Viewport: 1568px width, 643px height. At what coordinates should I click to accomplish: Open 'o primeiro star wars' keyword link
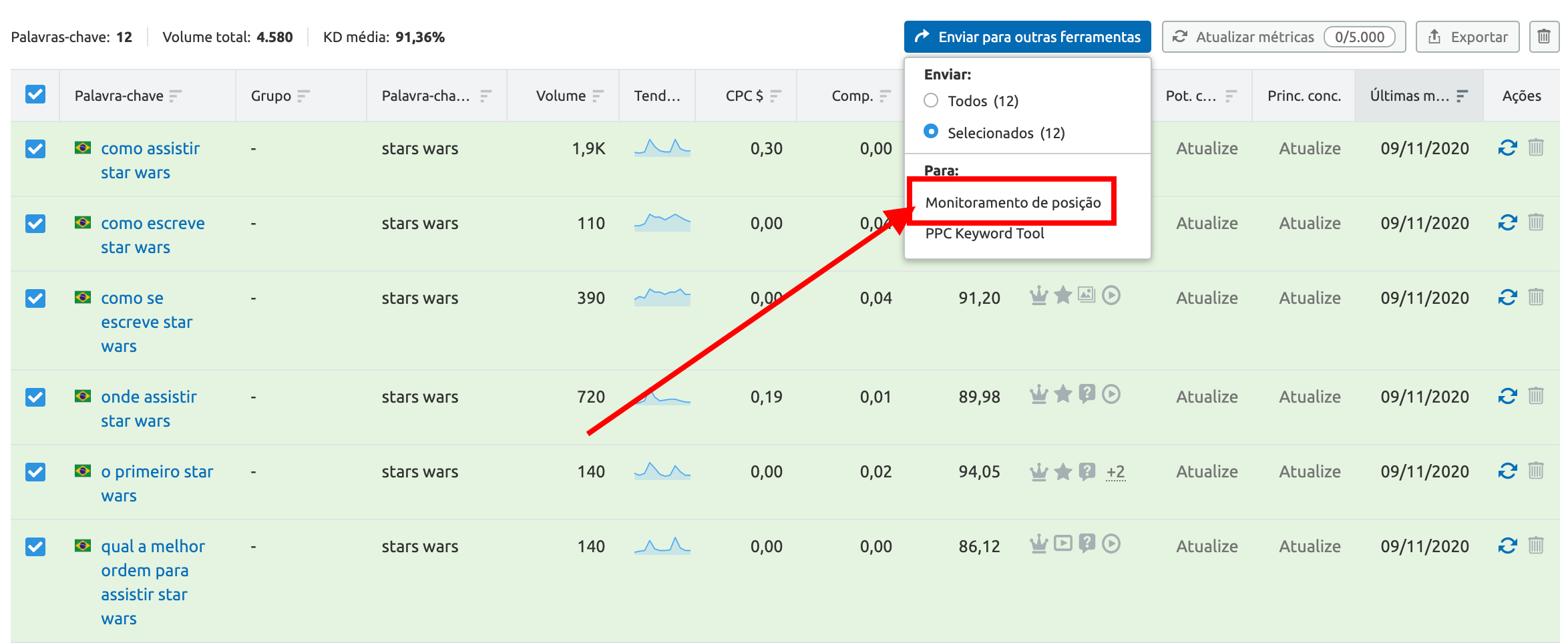coord(157,483)
